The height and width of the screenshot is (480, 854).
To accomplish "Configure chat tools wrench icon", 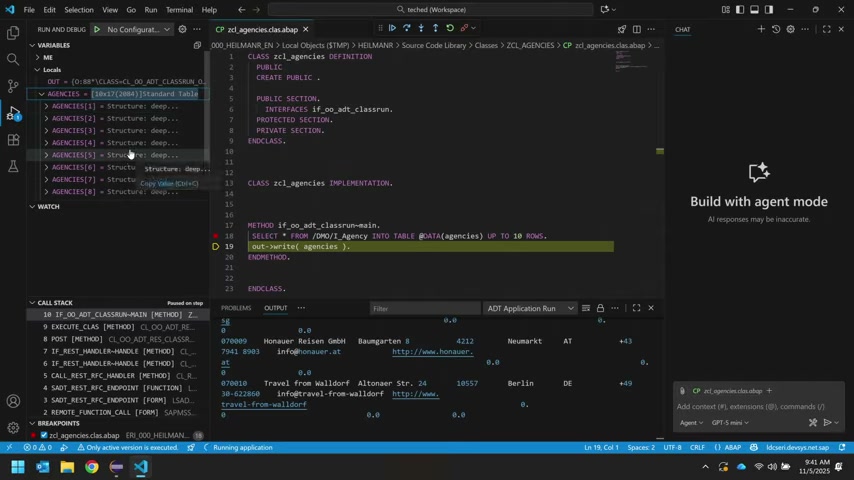I will point(813,422).
